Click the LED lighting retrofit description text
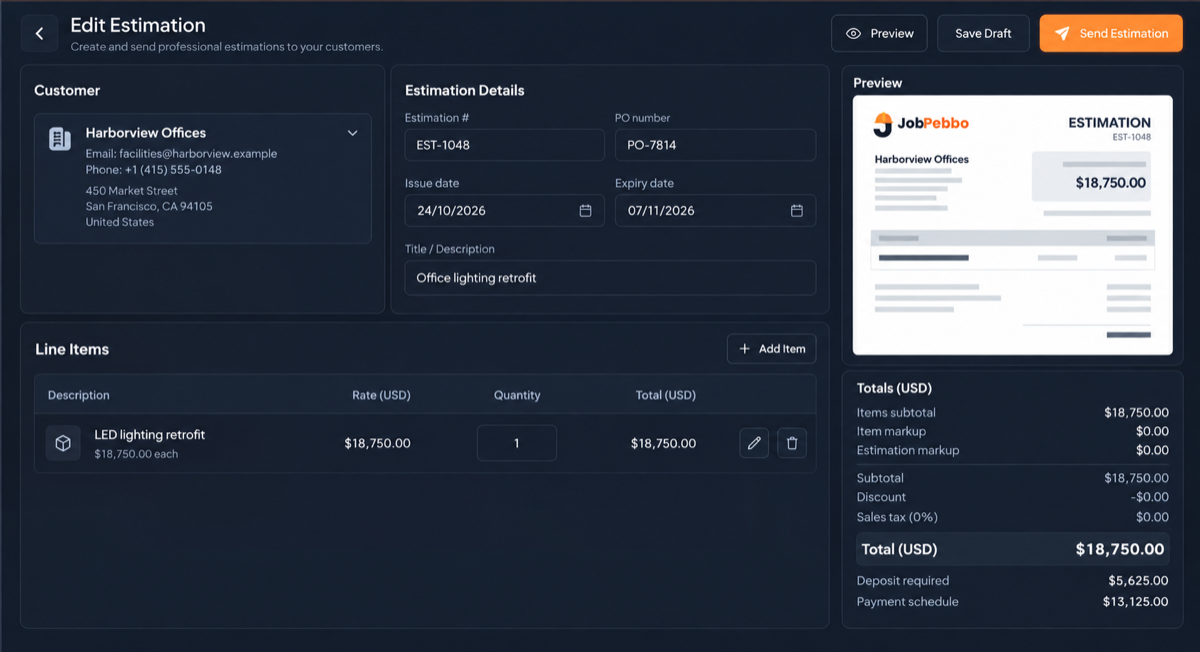The height and width of the screenshot is (652, 1200). [150, 435]
